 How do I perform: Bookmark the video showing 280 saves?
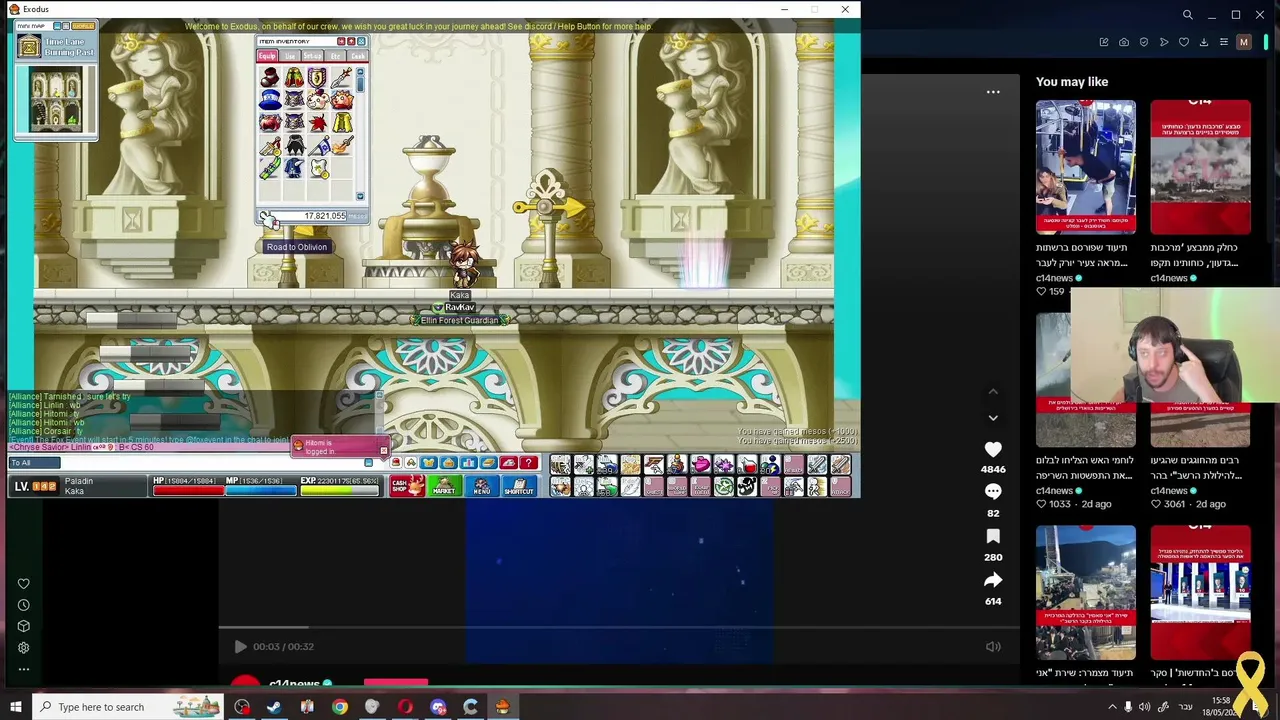point(993,536)
